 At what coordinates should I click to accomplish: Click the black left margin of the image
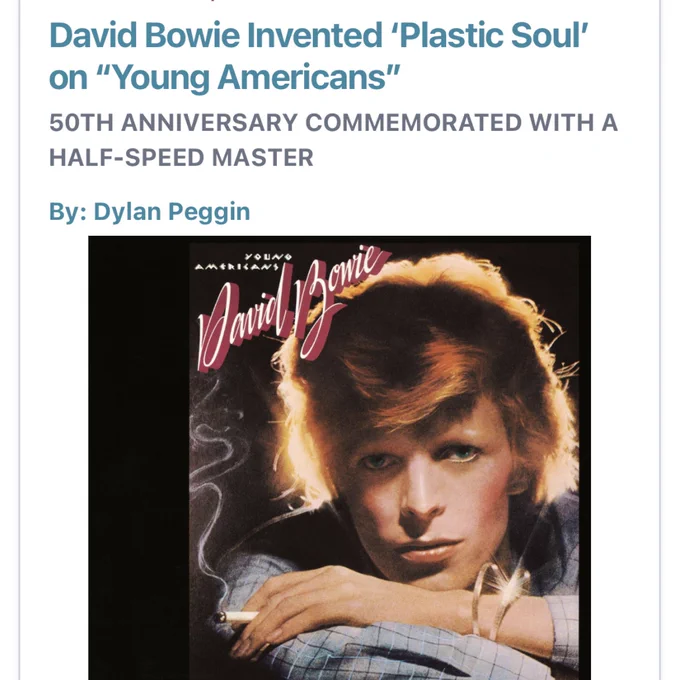[139, 458]
